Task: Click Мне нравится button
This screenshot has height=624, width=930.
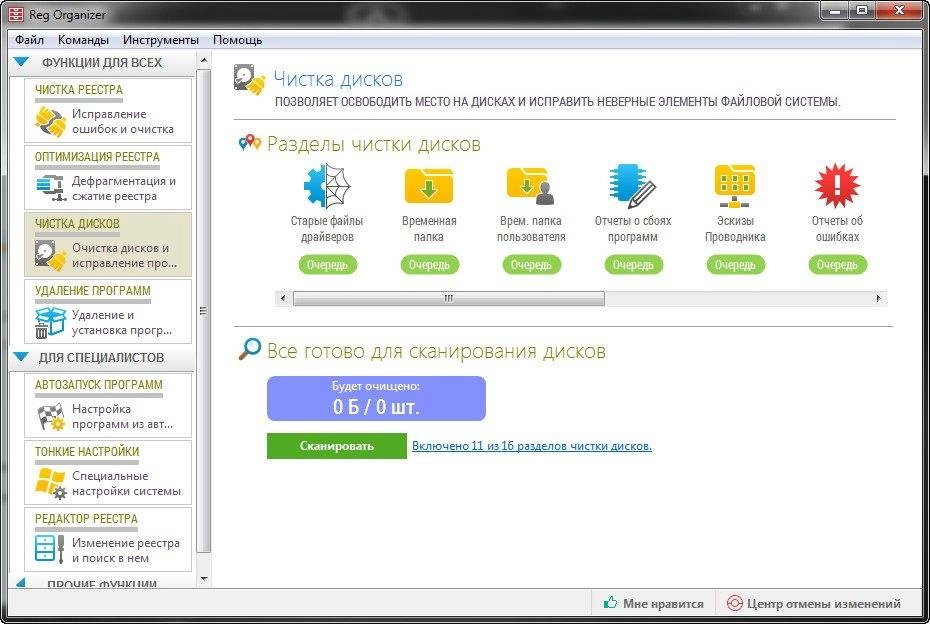Action: tap(653, 603)
